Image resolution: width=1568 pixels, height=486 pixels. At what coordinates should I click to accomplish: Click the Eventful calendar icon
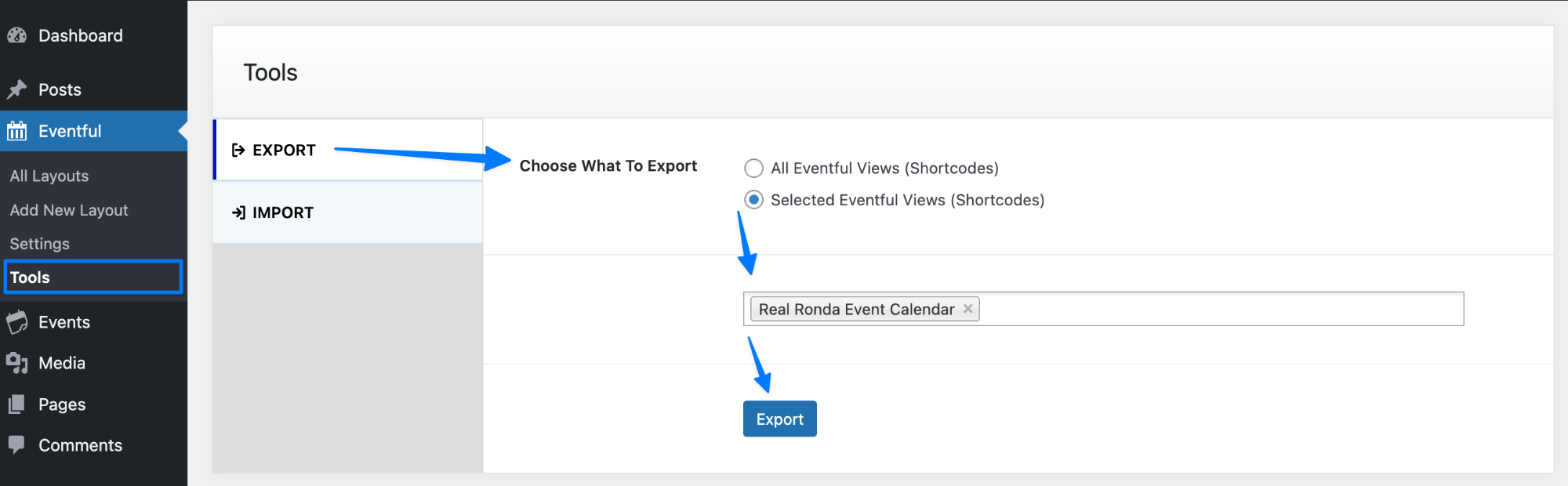(17, 131)
